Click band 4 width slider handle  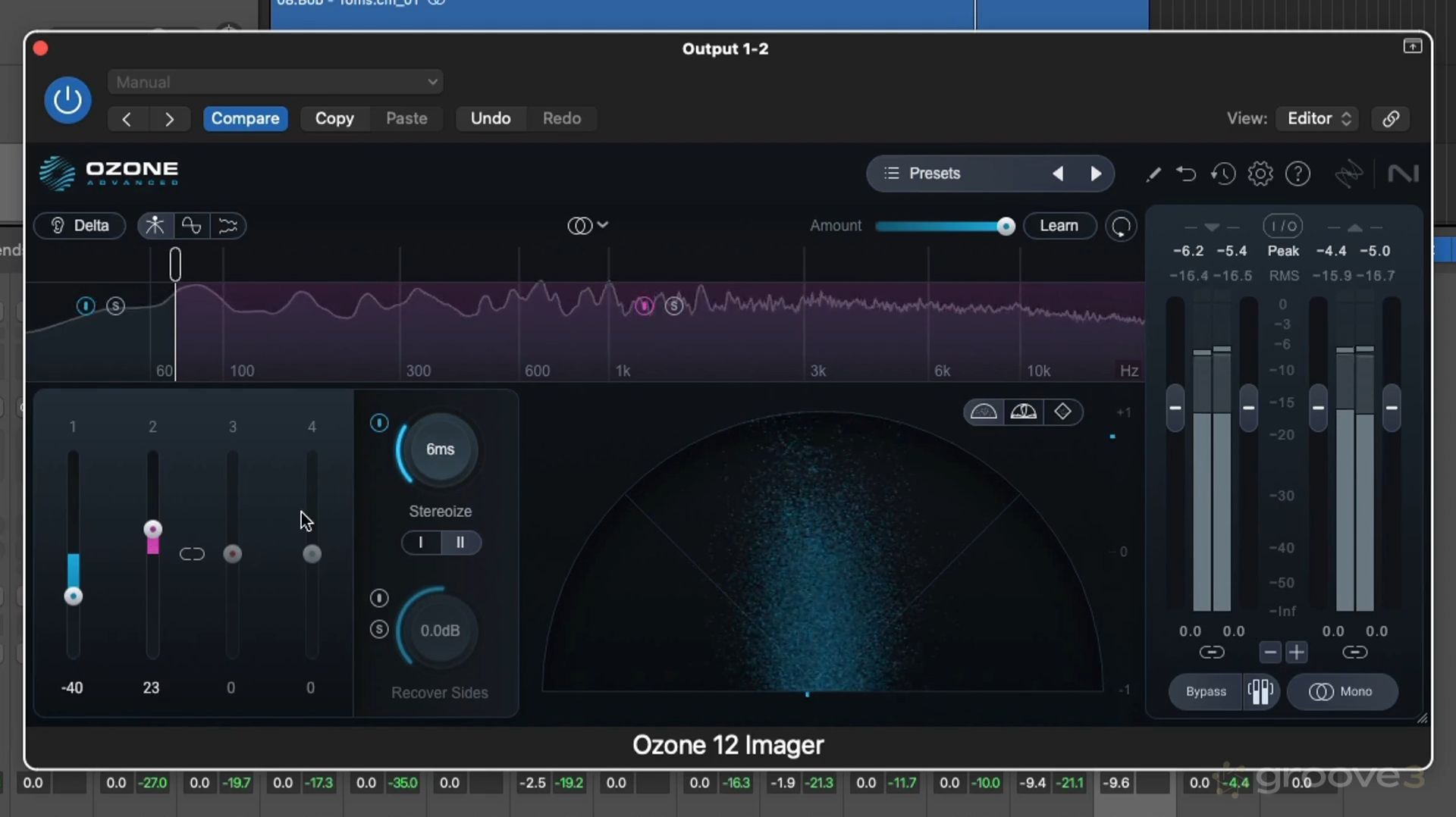point(312,554)
